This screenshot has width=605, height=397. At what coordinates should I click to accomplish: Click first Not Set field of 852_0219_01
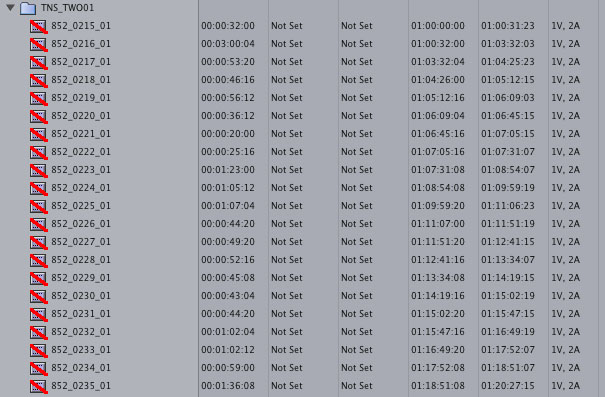287,98
